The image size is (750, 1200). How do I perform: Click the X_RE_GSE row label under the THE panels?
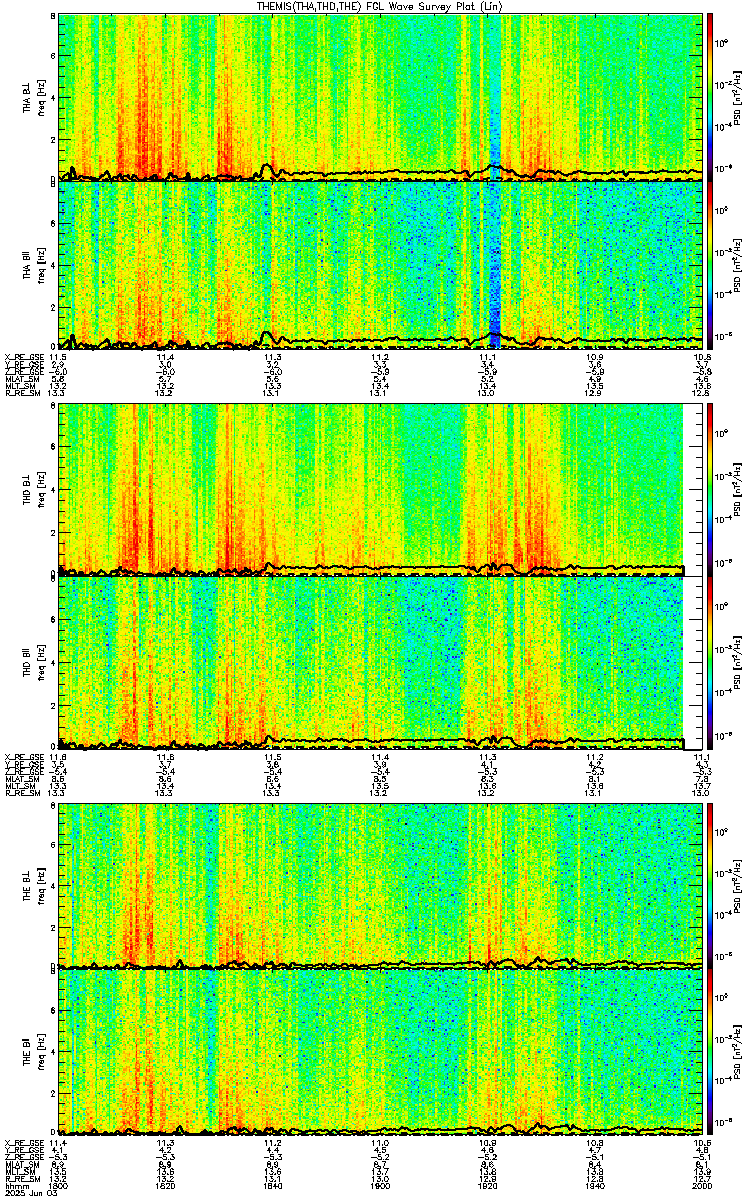(x=23, y=1143)
